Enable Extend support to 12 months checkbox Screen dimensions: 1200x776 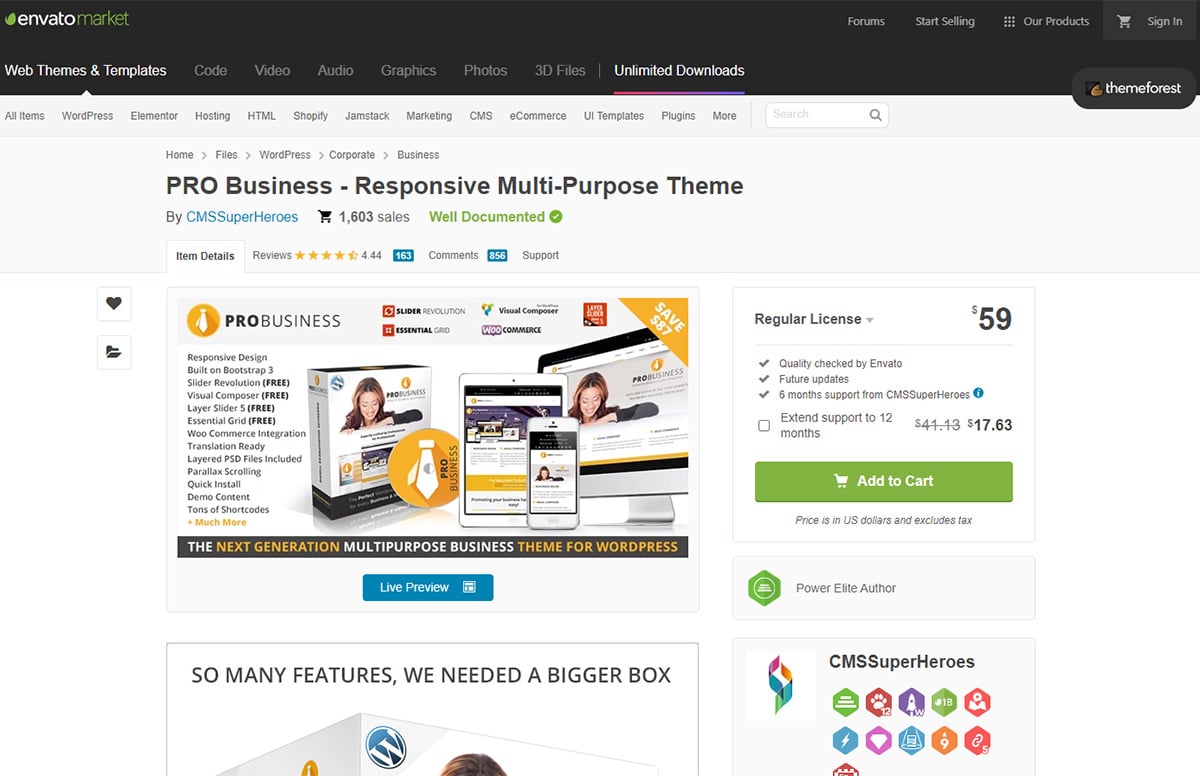[x=764, y=425]
